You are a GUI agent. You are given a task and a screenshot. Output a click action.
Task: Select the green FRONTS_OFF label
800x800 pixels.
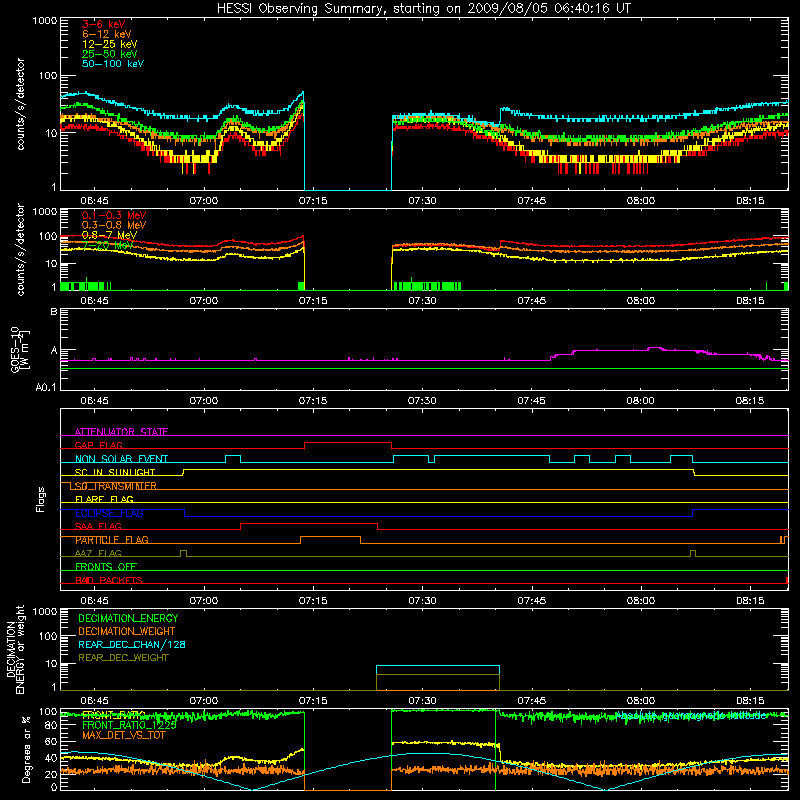pyautogui.click(x=106, y=566)
